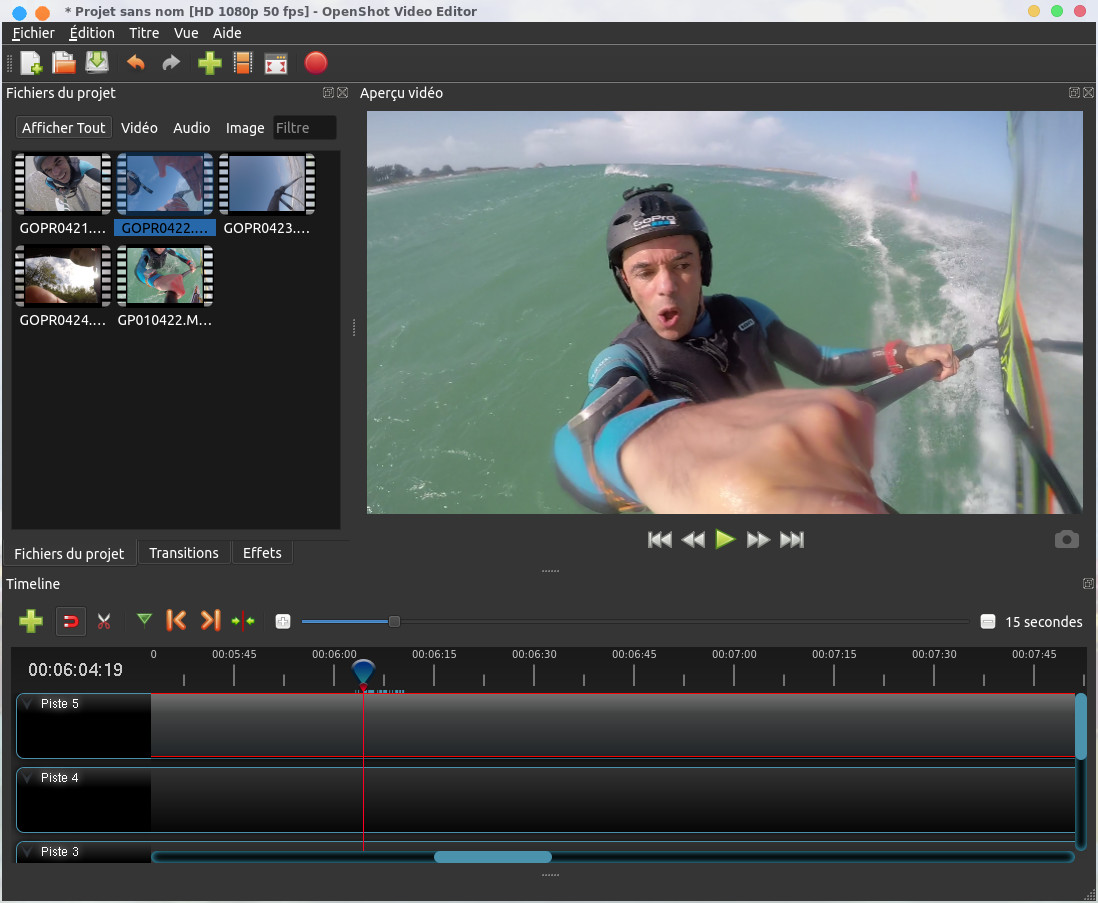Image resolution: width=1098 pixels, height=903 pixels.
Task: Collapse the Piste 5 track arrow
Action: coord(28,704)
